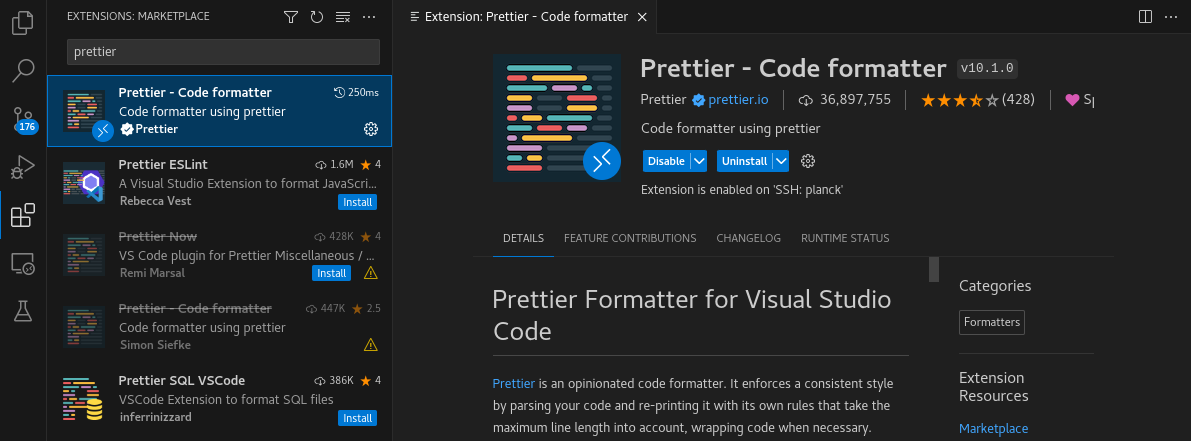
Task: Install Prettier ESLint extension
Action: [357, 202]
